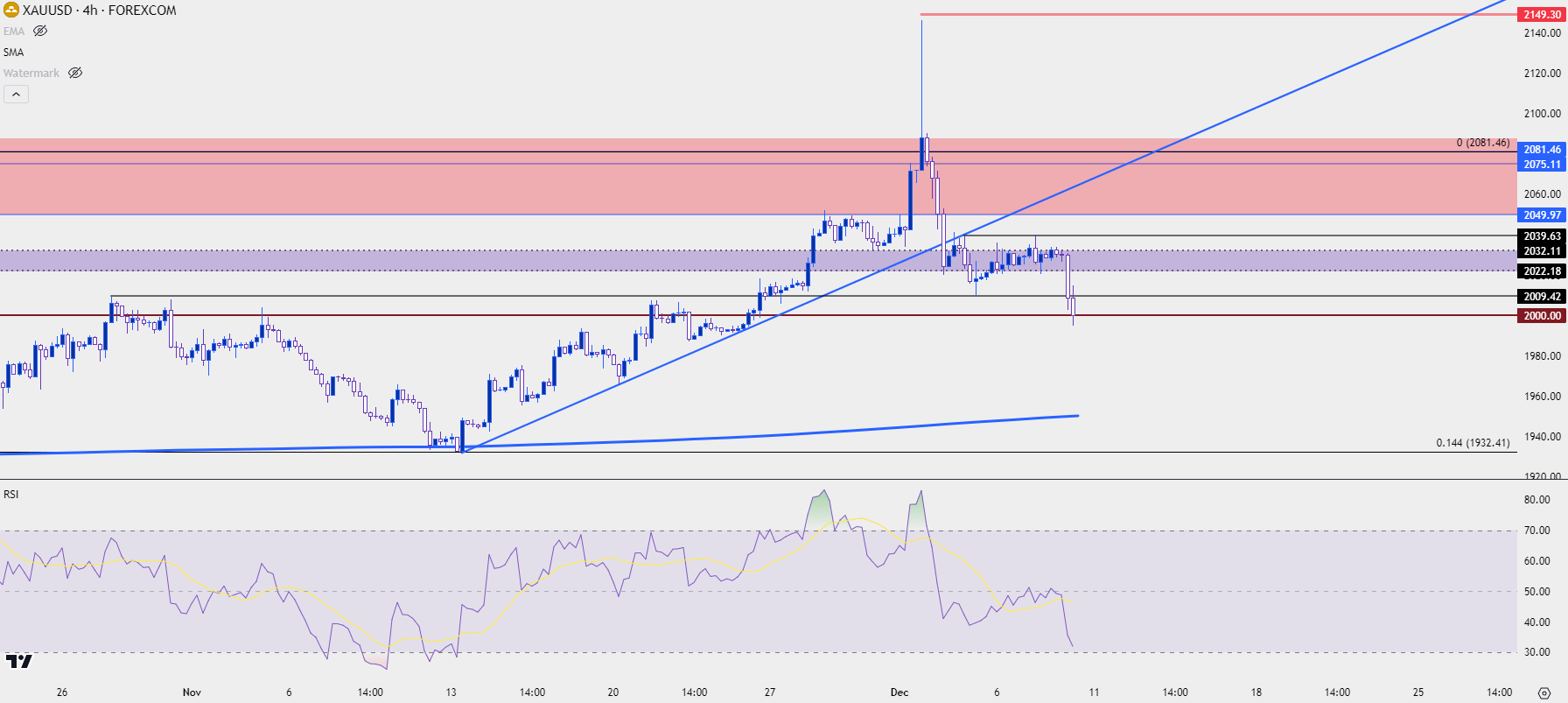Select the 2049.97 price label

1542,214
